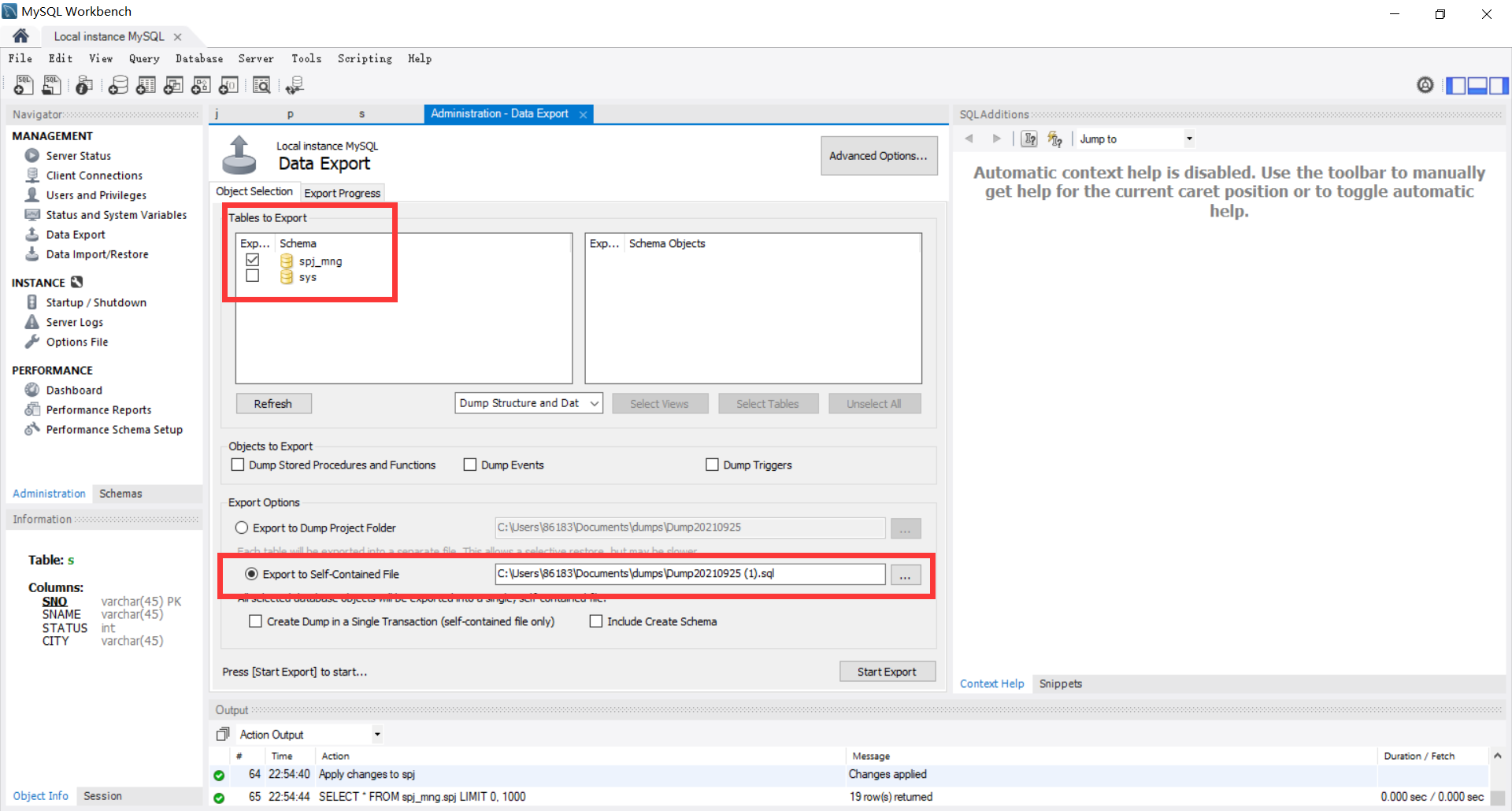Enable Dump Triggers checkbox

712,465
